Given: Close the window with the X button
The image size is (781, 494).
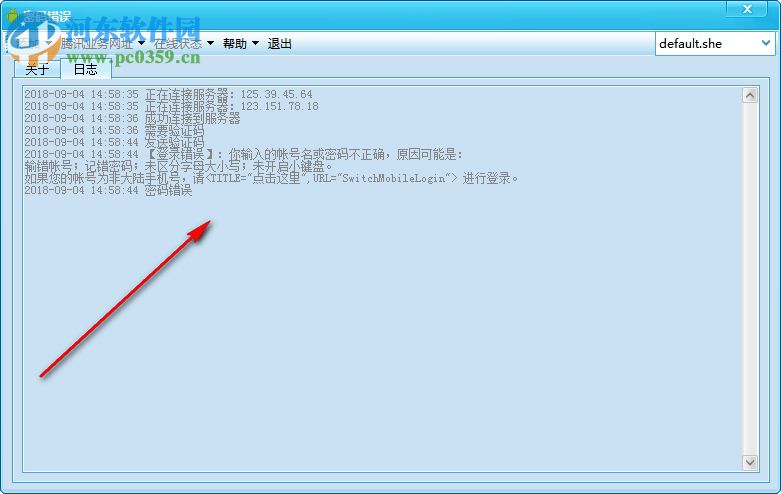Looking at the screenshot, I should [x=747, y=9].
